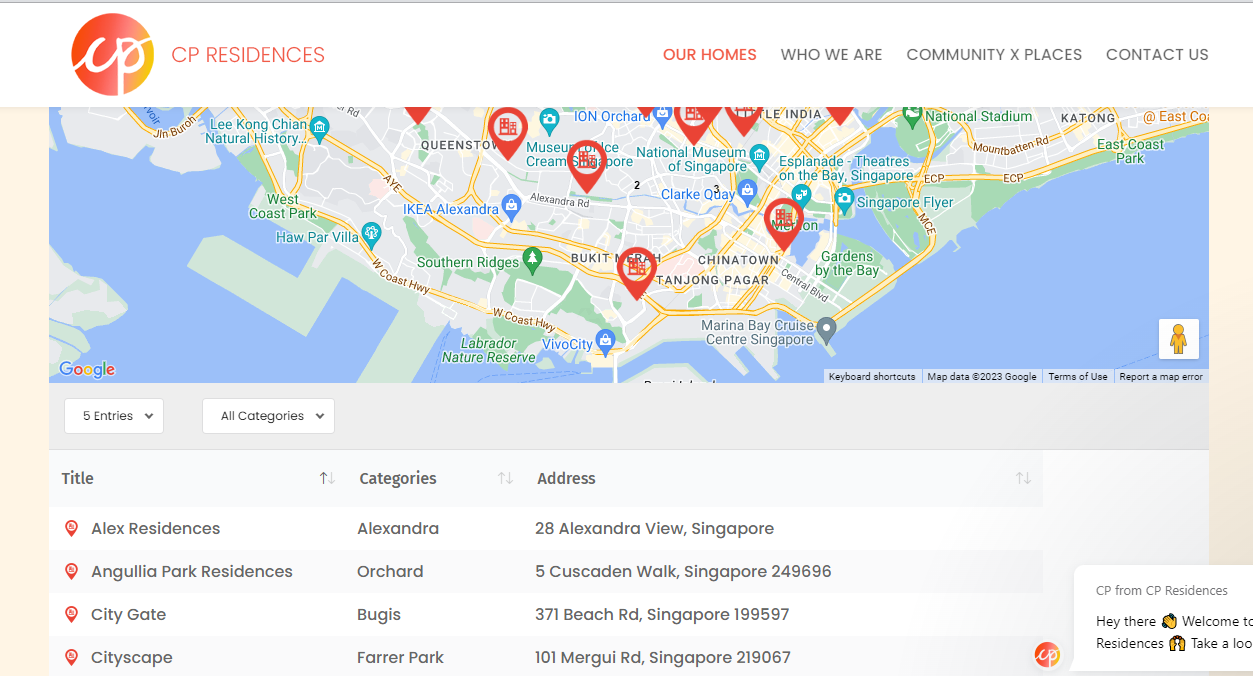Open City Gate listing
Image resolution: width=1253 pixels, height=676 pixels.
tap(128, 614)
